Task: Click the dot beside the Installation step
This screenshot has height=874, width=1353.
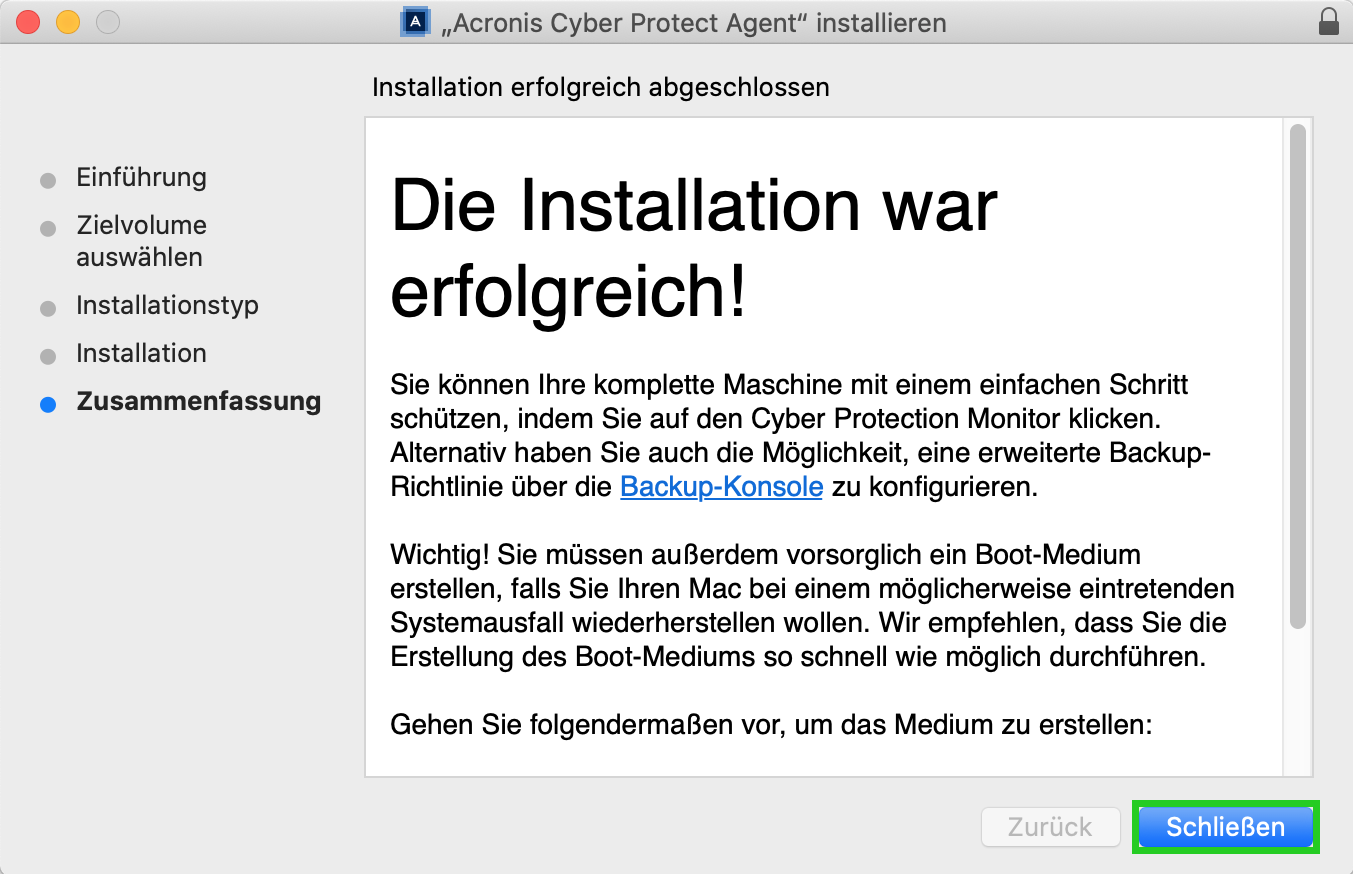Action: (x=47, y=354)
